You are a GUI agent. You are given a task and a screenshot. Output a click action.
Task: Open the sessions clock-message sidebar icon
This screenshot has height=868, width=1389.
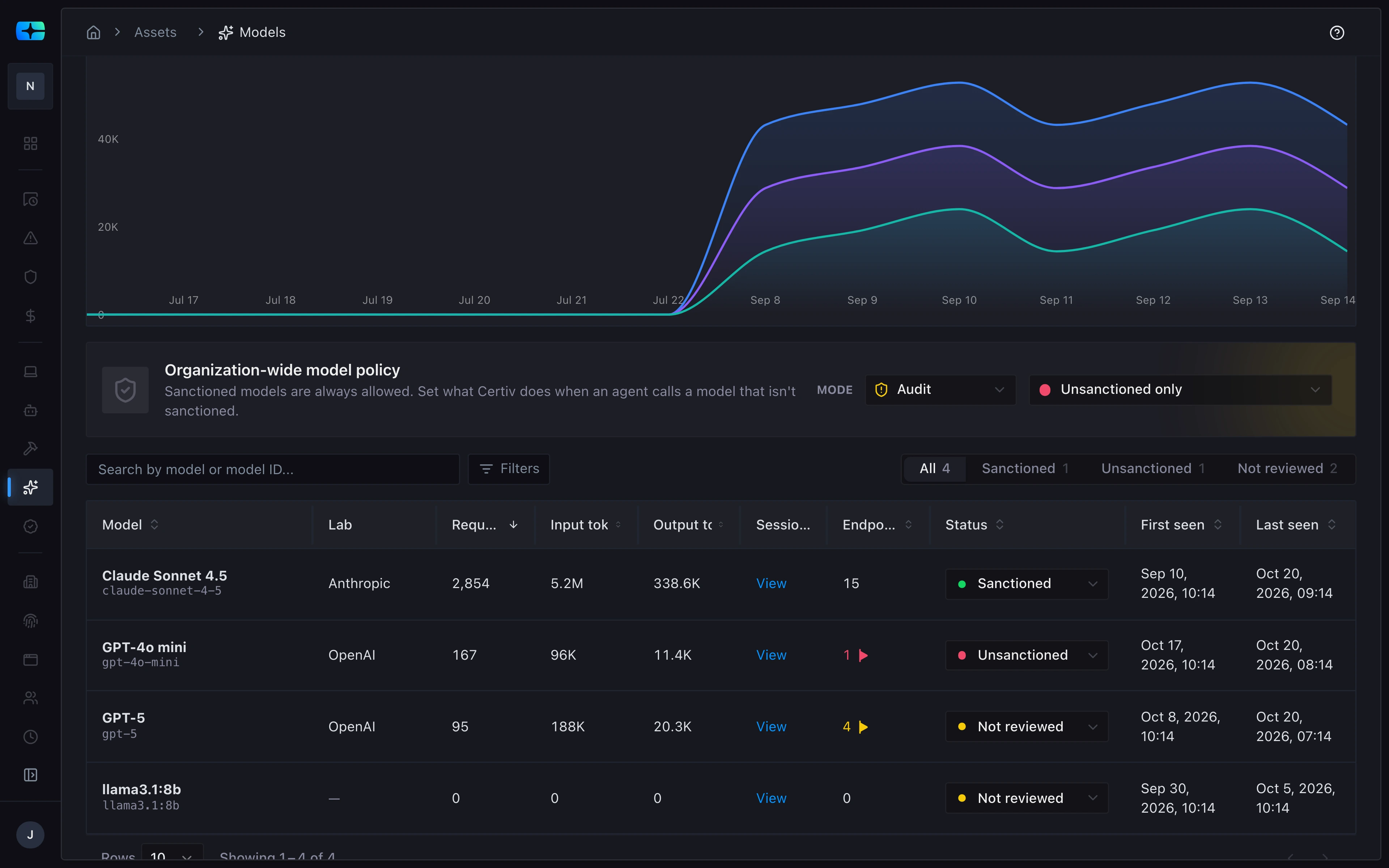tap(30, 199)
